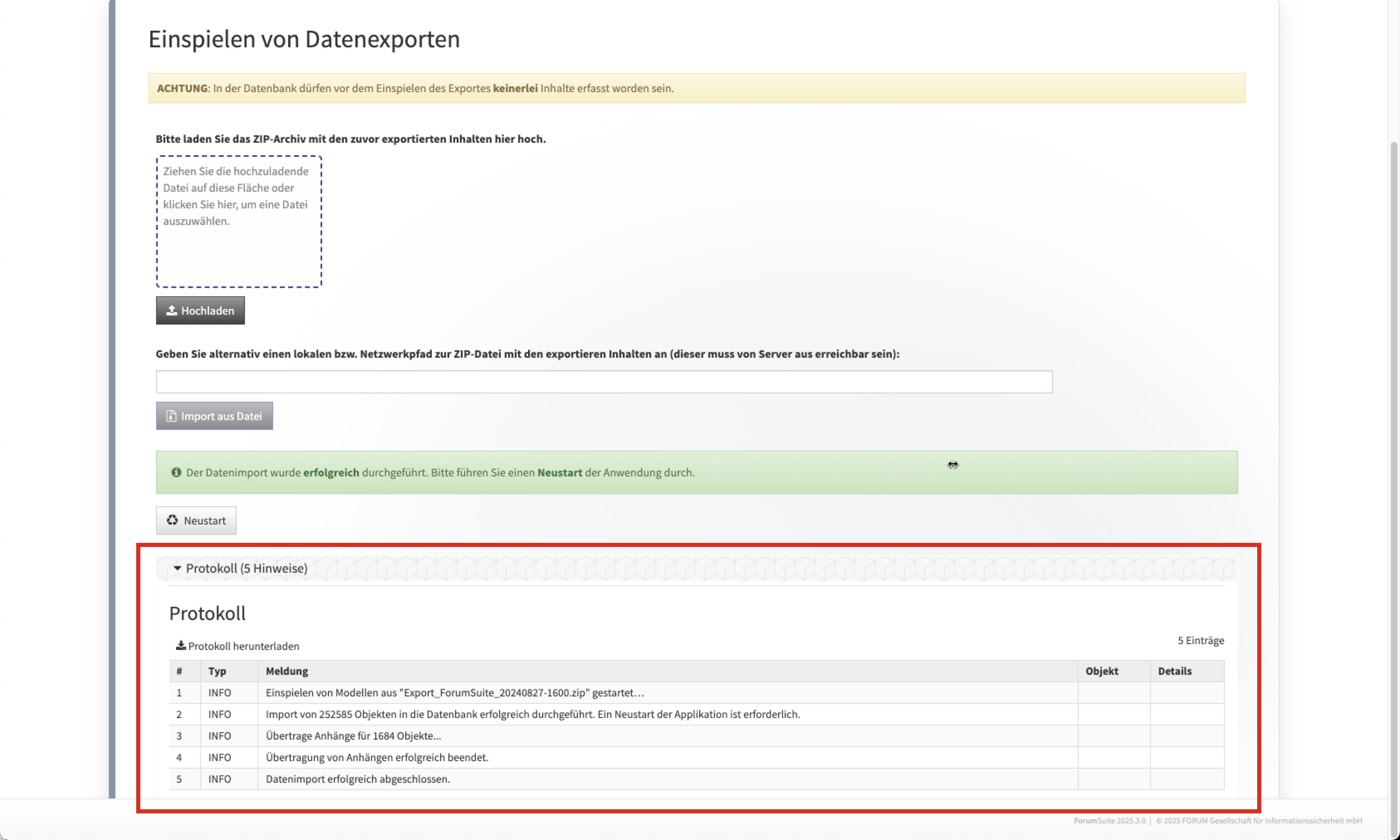Click the ZIP file drop zone
The height and width of the screenshot is (840, 1400).
[x=239, y=221]
